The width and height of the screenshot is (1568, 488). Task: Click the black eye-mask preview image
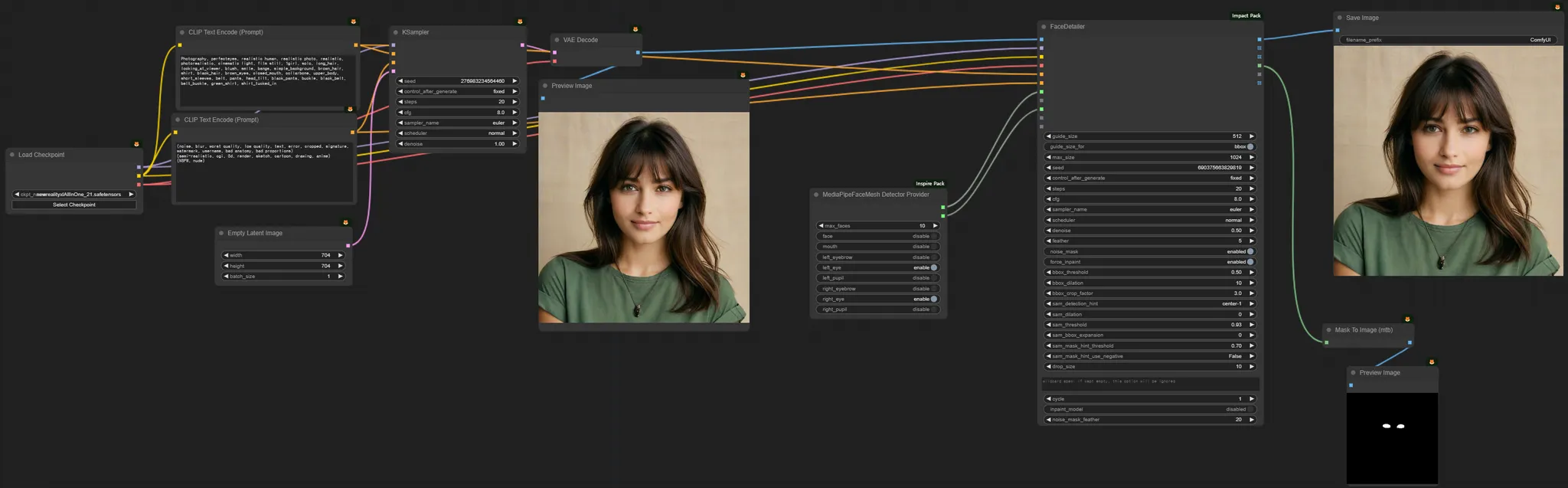coord(1393,439)
